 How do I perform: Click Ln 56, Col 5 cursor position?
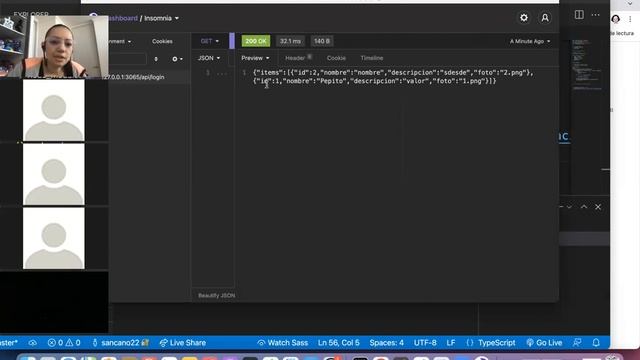338,343
